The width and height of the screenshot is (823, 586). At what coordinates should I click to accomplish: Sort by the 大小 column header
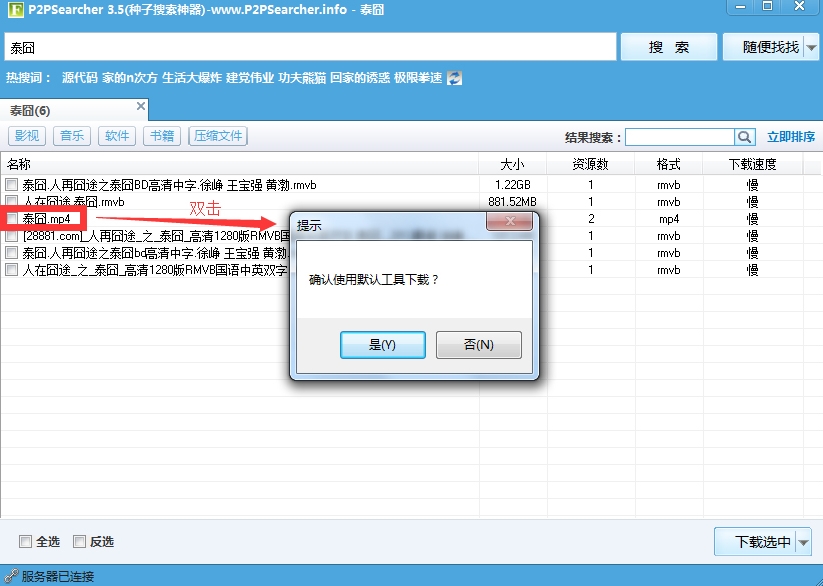512,164
